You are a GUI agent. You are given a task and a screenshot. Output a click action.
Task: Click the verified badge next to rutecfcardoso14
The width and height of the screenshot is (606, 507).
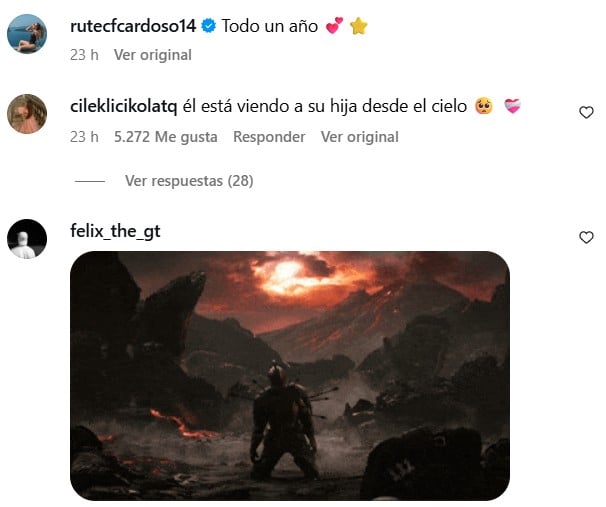[x=209, y=26]
